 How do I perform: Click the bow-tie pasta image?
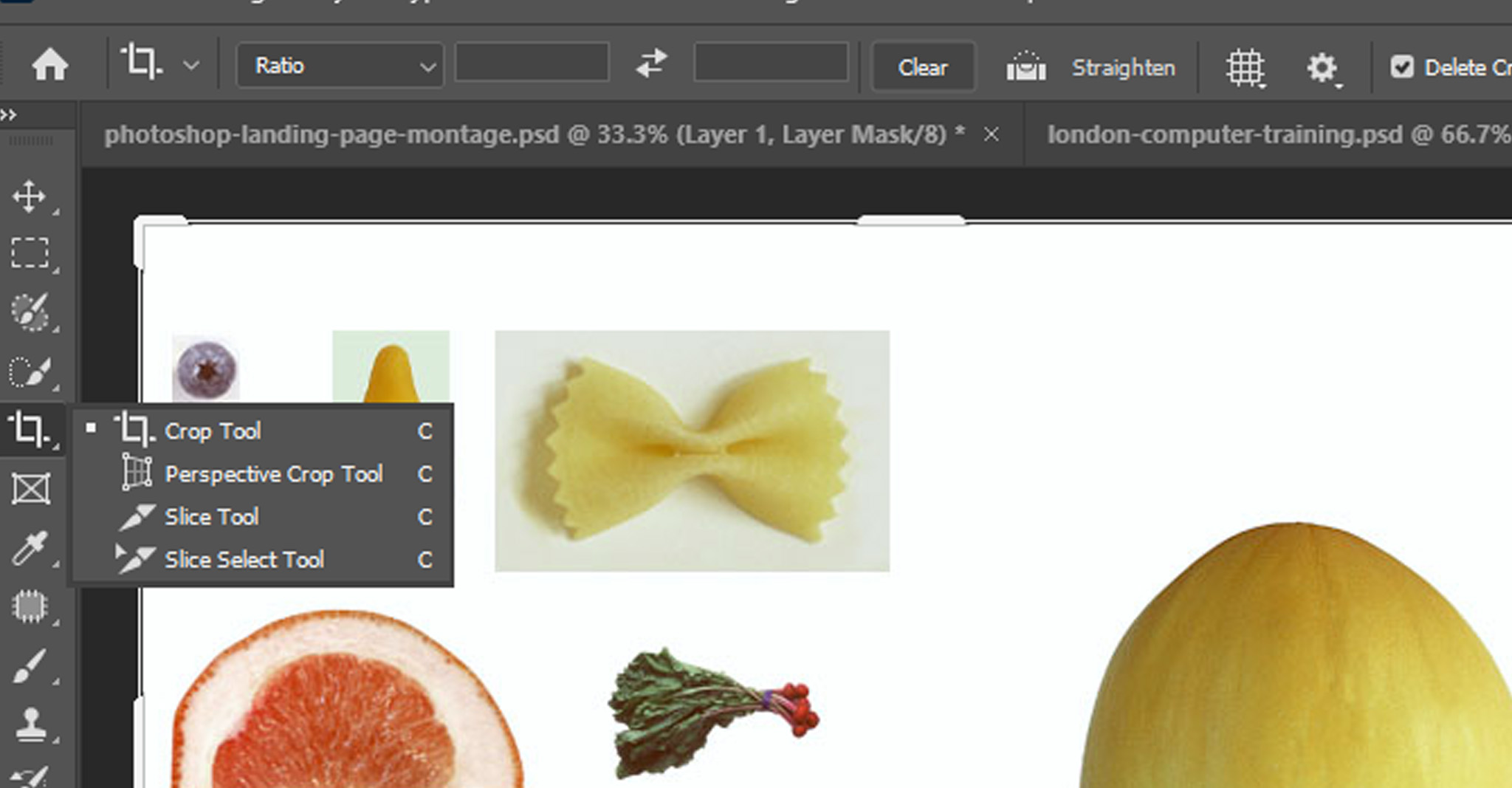(x=692, y=450)
